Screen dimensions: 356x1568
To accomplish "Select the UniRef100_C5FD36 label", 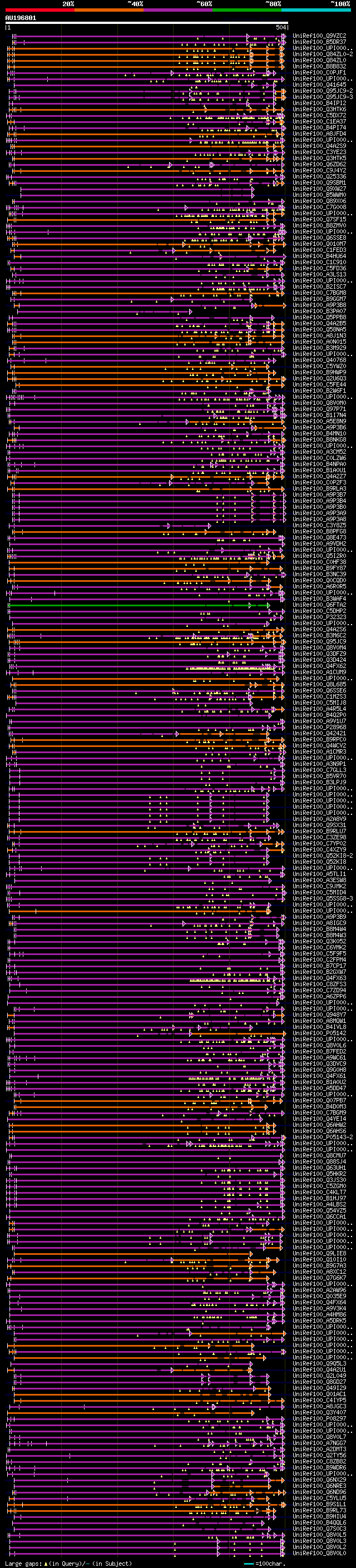I will (x=319, y=269).
